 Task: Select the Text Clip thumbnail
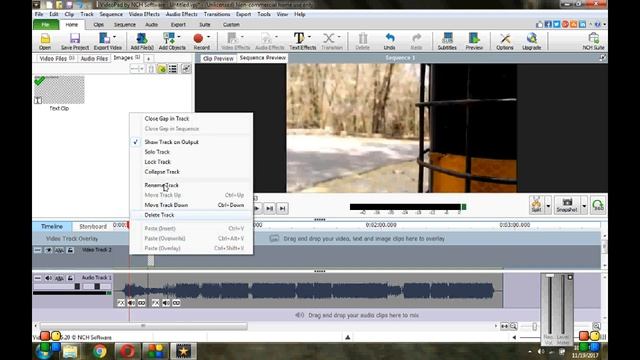[x=59, y=90]
